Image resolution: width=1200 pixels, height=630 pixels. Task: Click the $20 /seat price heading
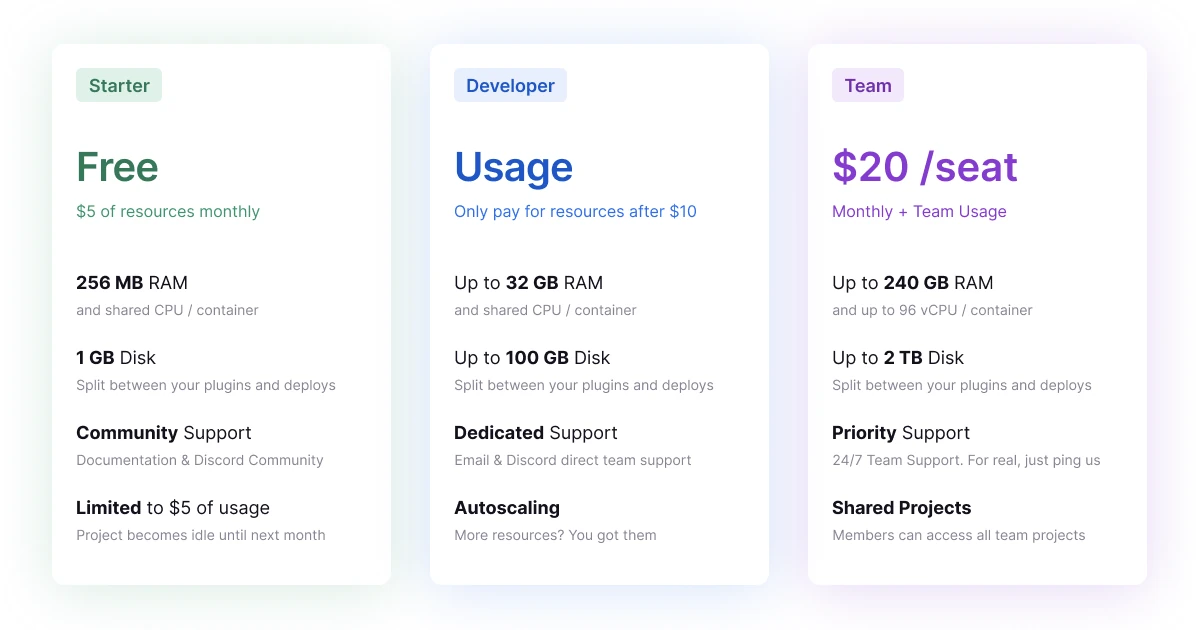925,167
